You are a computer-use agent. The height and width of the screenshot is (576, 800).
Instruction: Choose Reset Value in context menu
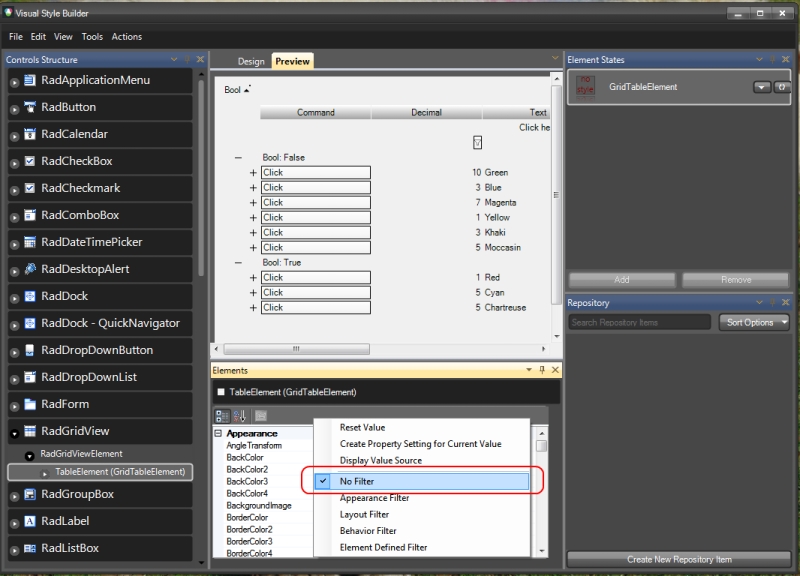362,428
